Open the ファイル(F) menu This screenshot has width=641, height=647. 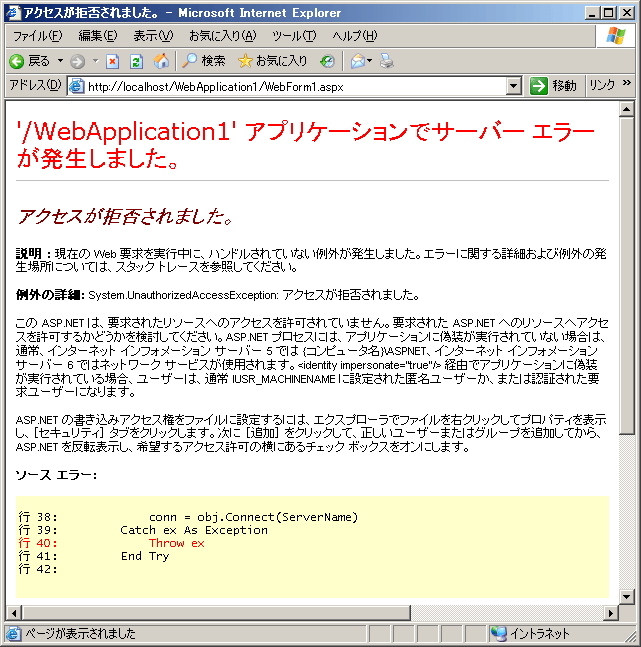tap(38, 36)
